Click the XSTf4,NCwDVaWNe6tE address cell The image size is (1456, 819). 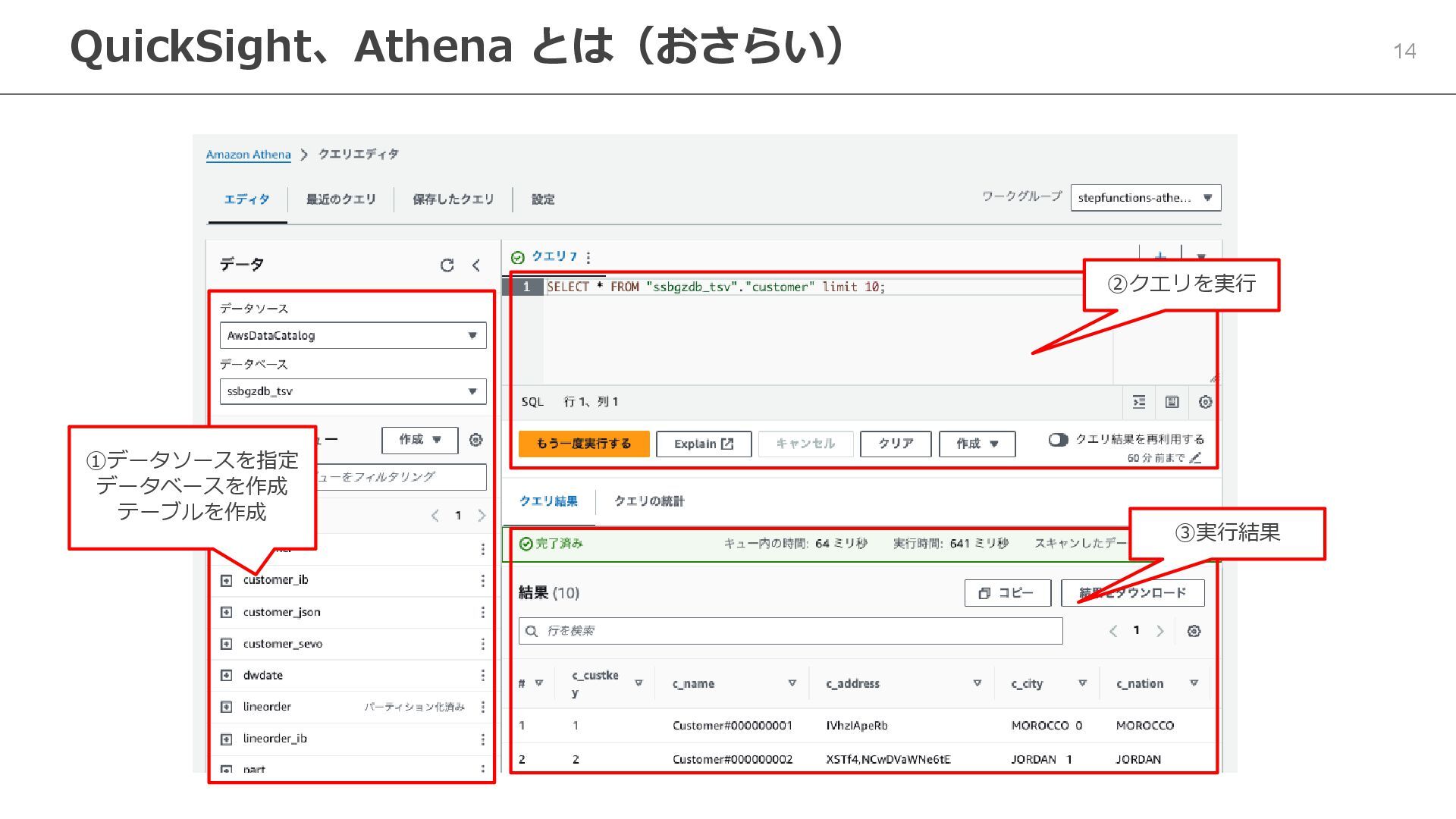click(888, 759)
